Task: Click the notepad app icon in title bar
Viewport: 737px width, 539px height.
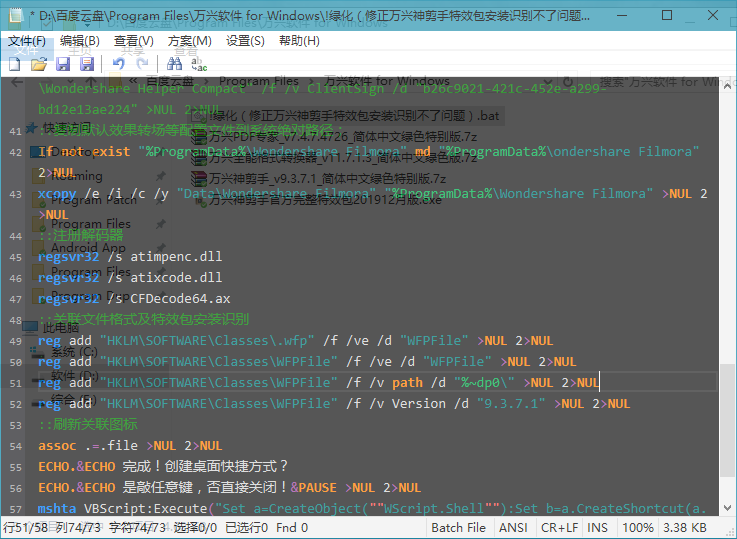Action: (16, 15)
